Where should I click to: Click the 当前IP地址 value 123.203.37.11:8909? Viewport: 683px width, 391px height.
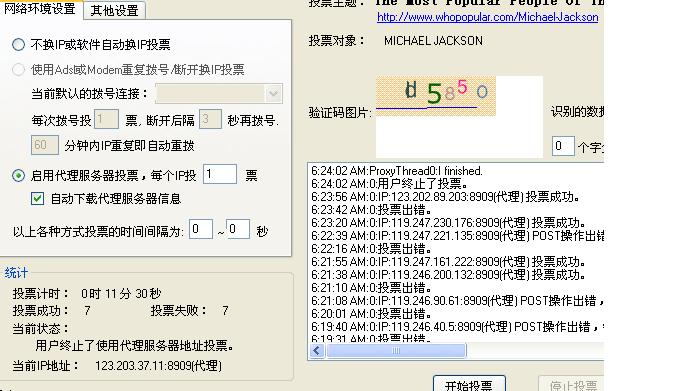tap(159, 366)
